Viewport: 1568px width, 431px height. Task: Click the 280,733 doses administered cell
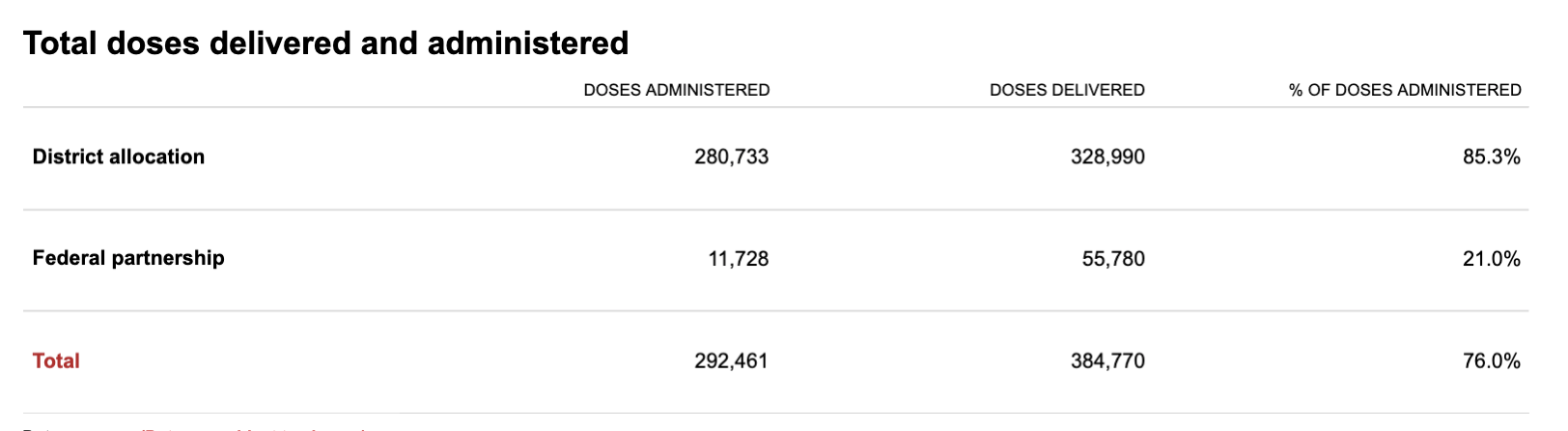[731, 157]
